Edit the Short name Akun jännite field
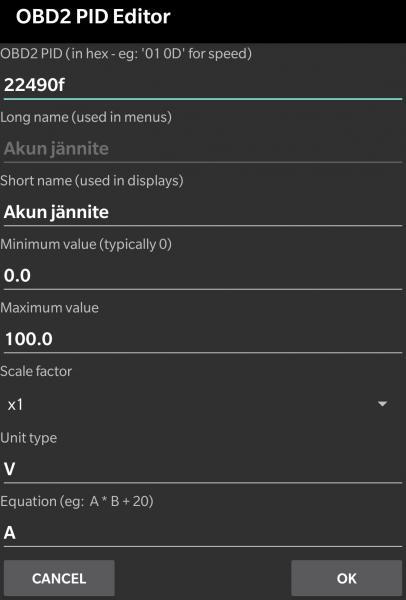The height and width of the screenshot is (600, 406). 203,212
